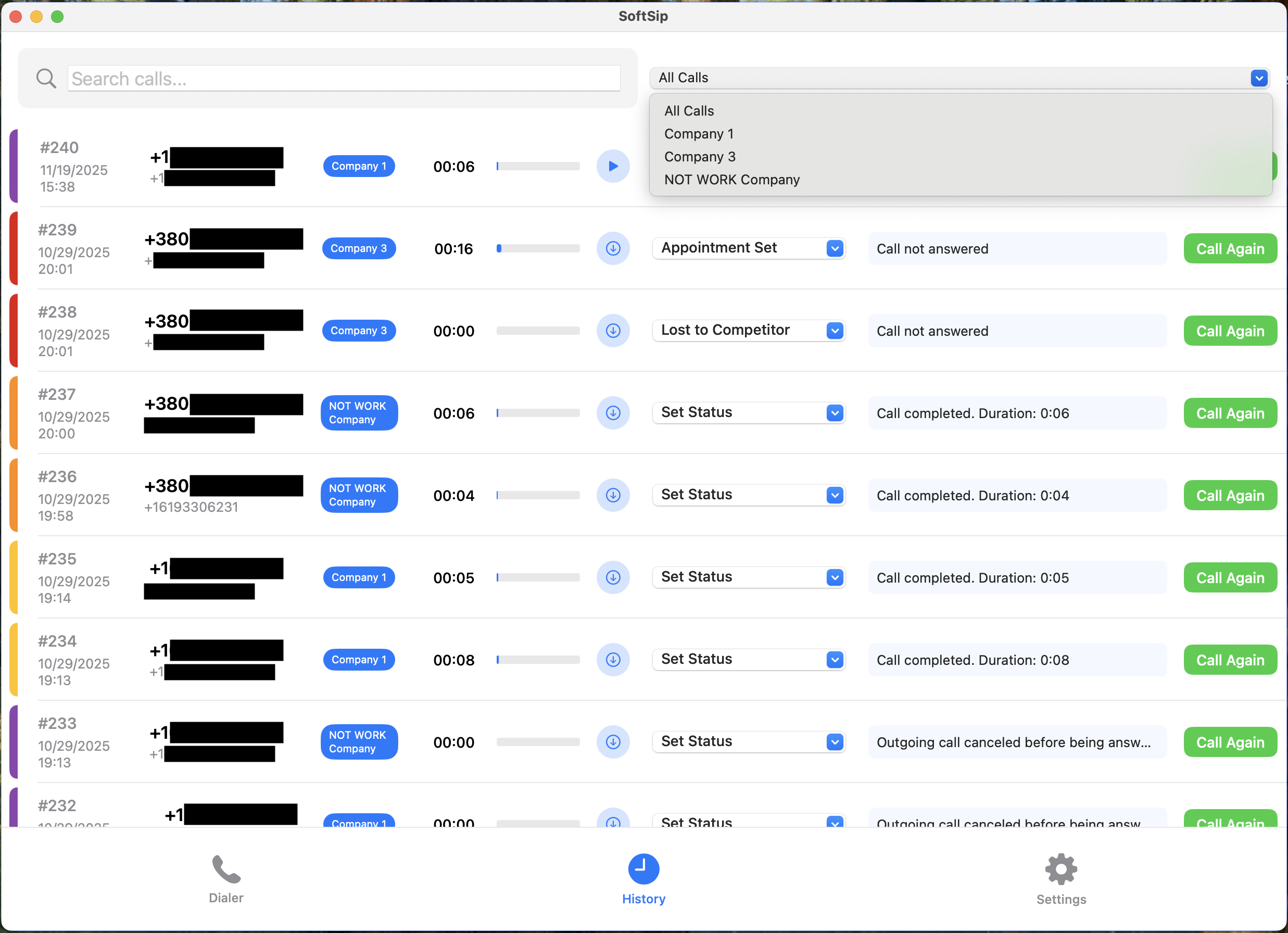Click the playback progress bar of call #239
The height and width of the screenshot is (933, 1288).
pos(538,248)
